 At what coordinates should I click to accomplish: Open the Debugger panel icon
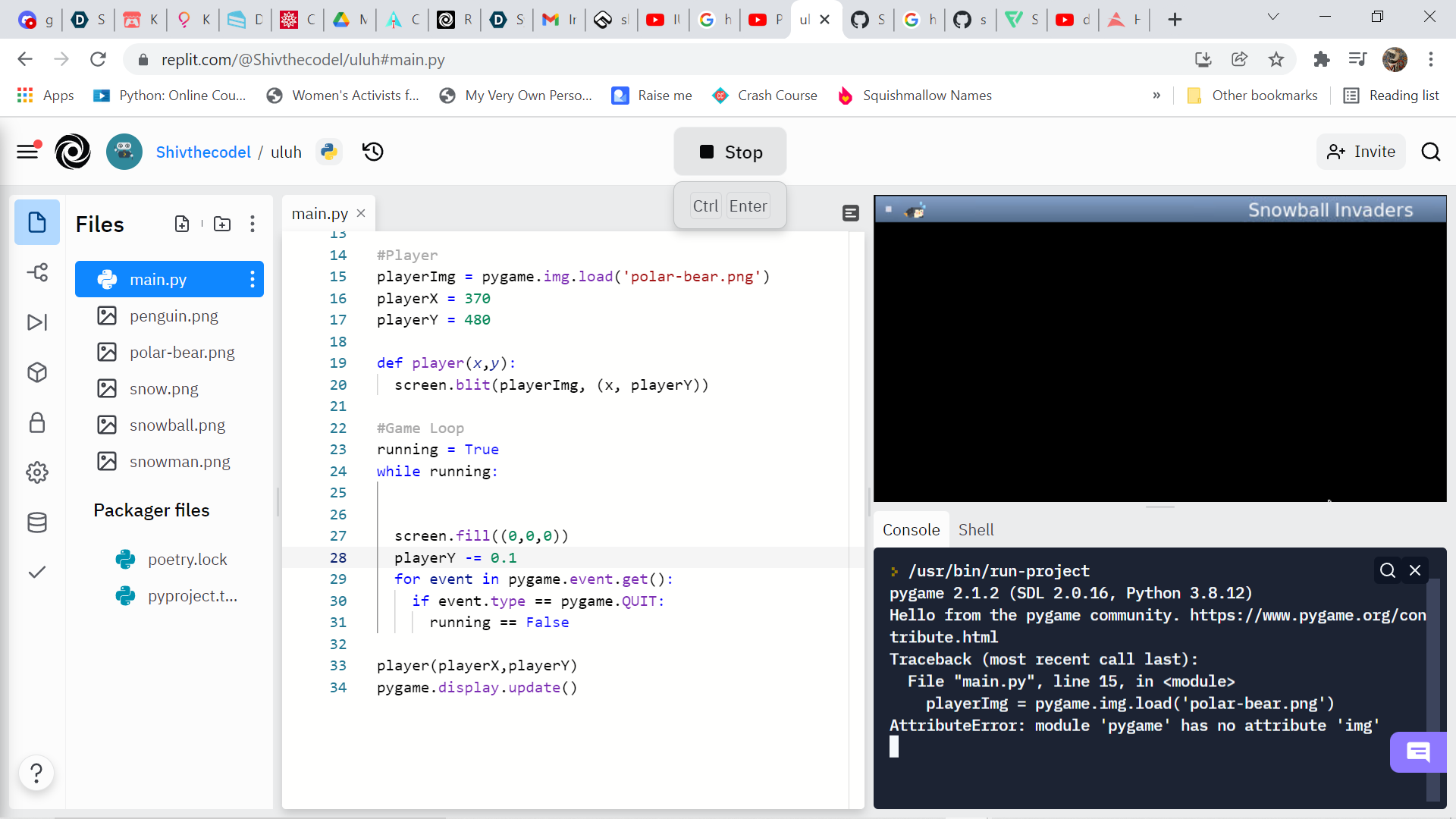click(x=37, y=322)
